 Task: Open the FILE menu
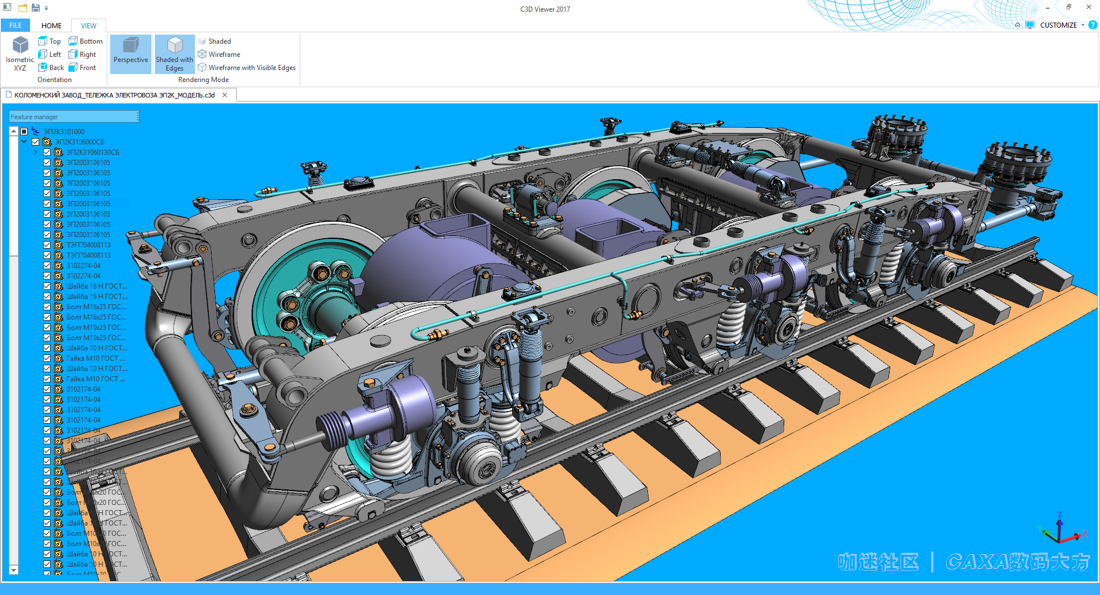pyautogui.click(x=15, y=25)
